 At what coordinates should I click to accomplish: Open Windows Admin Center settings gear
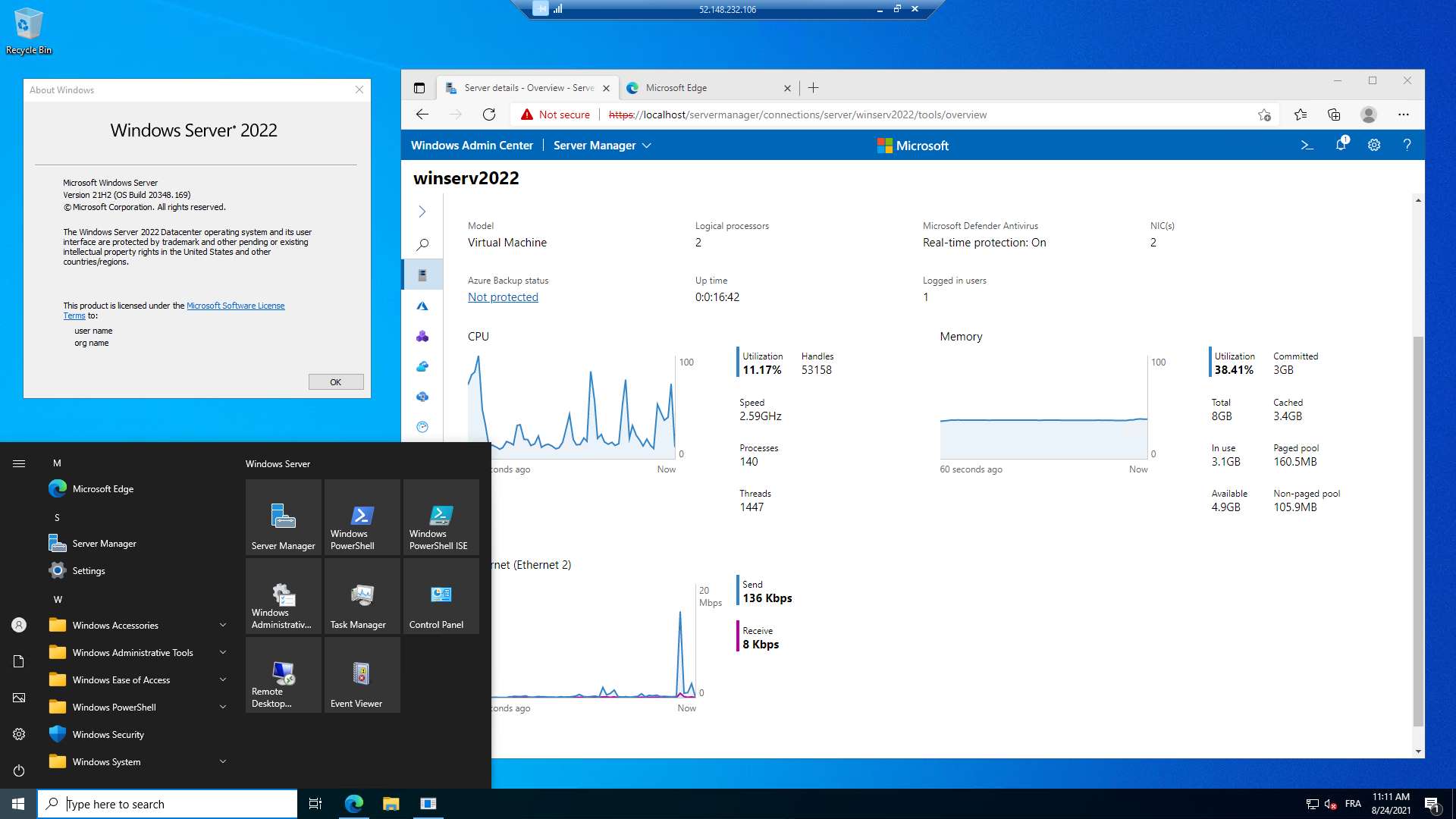click(1374, 145)
